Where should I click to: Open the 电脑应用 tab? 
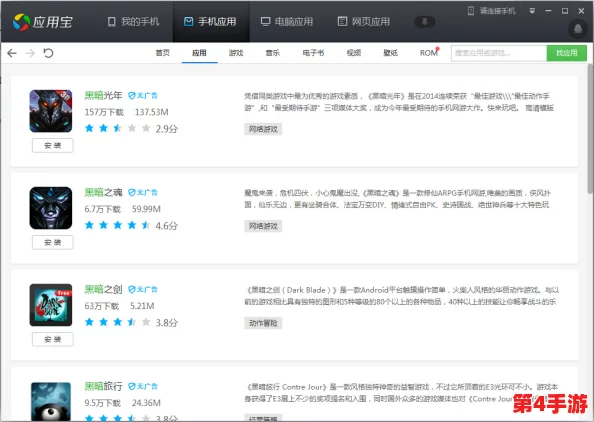pos(287,22)
